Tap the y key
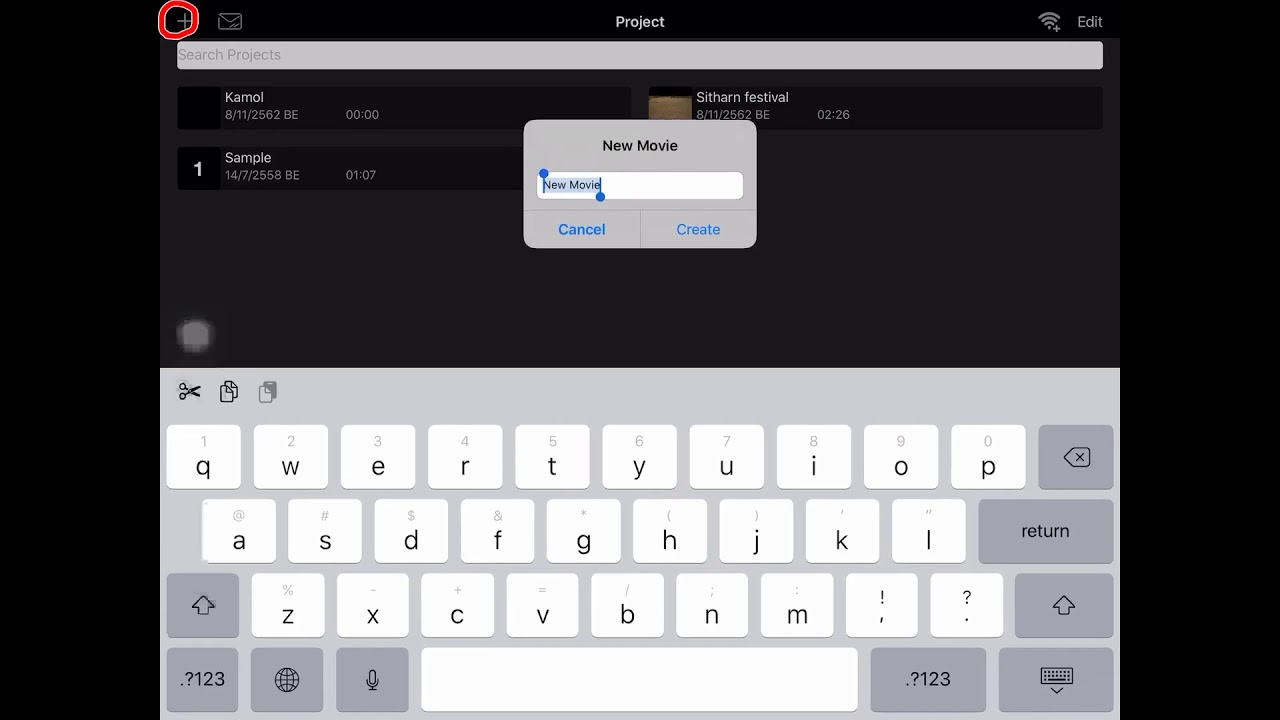 639,457
